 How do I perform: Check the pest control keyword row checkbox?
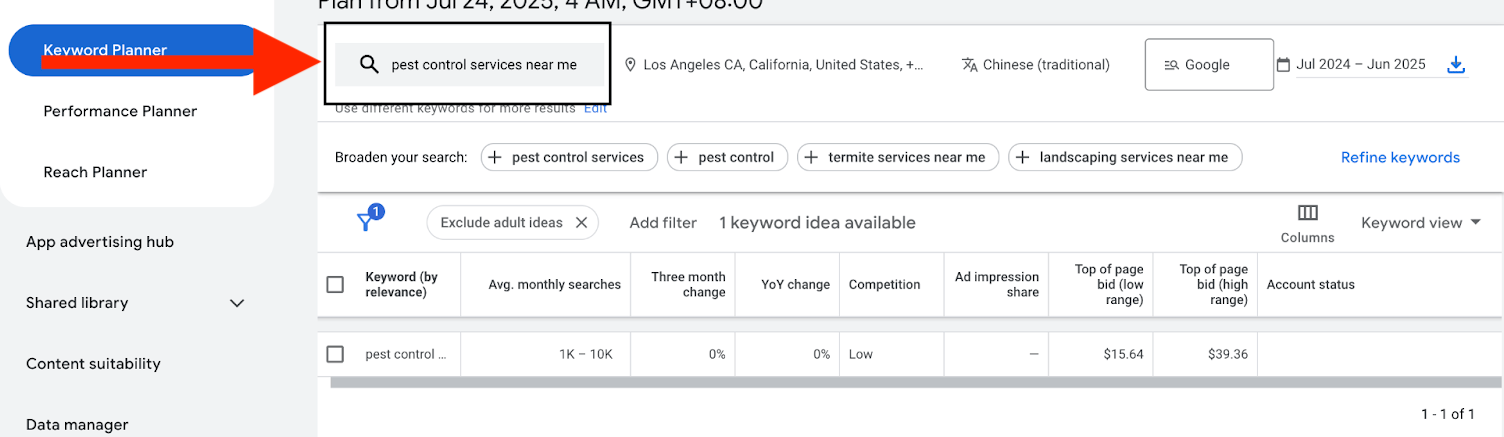click(335, 354)
